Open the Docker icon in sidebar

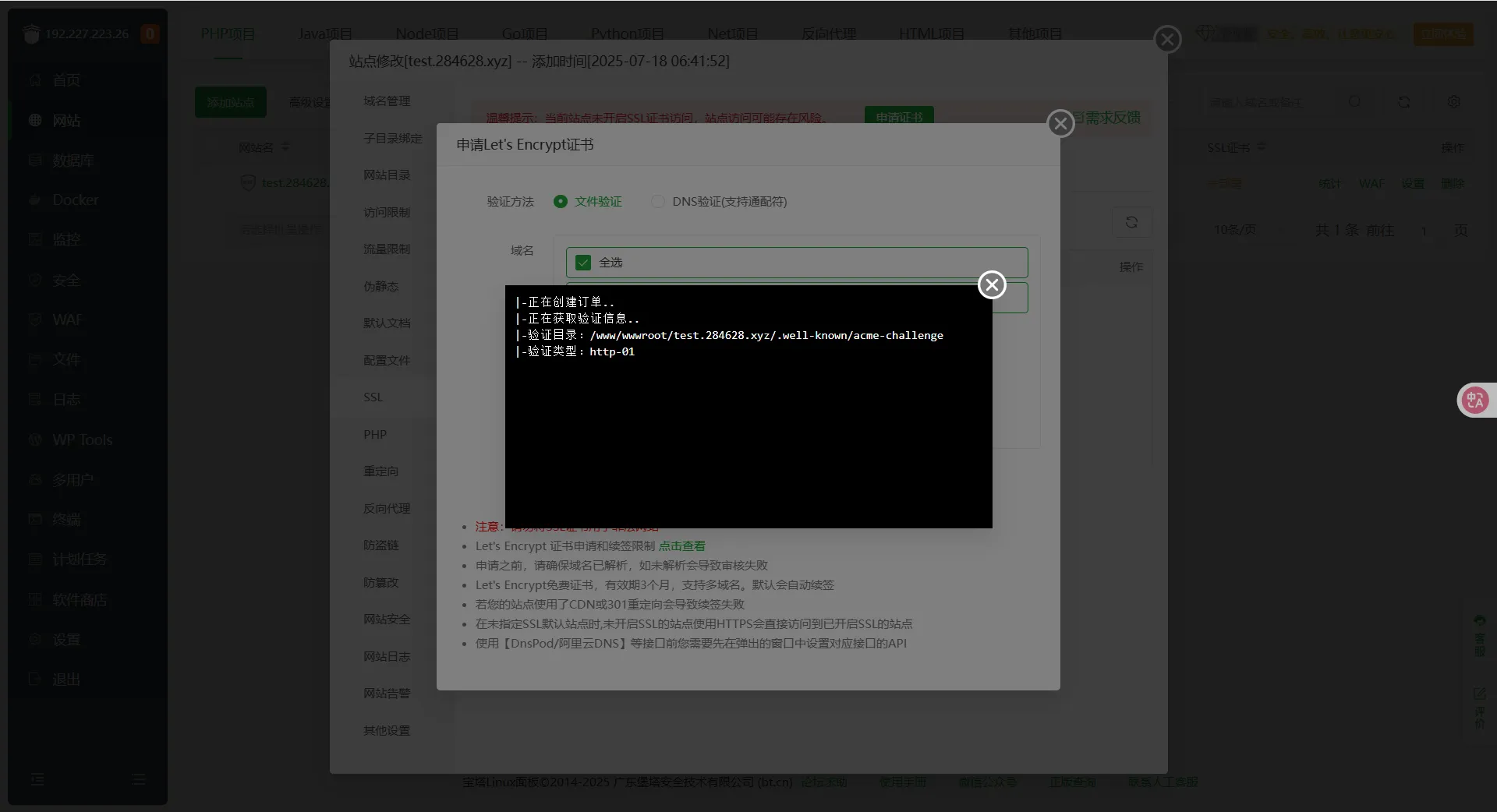35,199
